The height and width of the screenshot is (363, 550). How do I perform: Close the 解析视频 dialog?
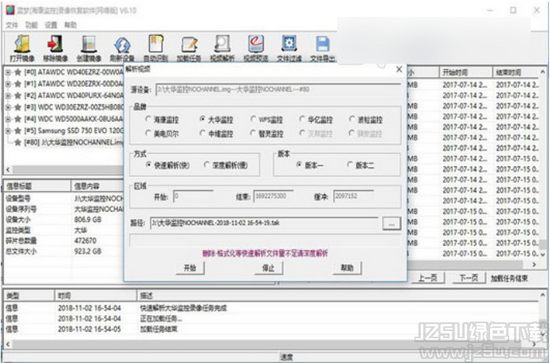pyautogui.click(x=399, y=69)
